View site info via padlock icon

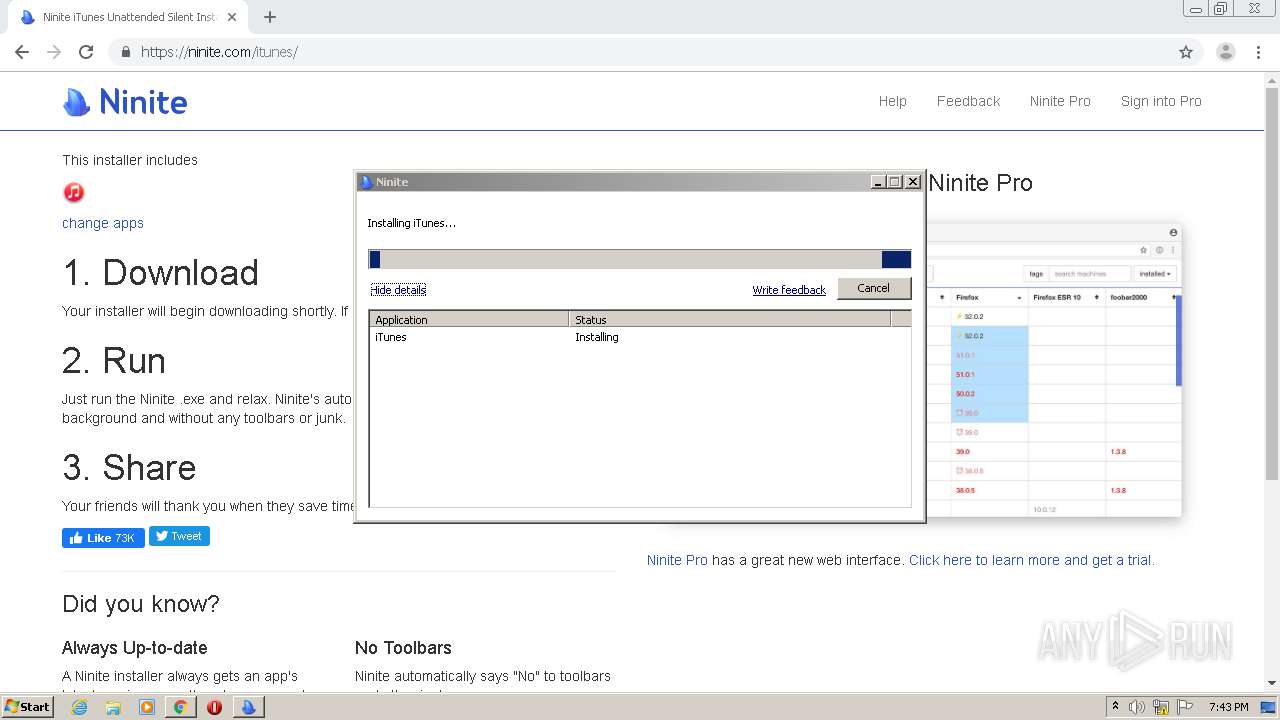126,52
